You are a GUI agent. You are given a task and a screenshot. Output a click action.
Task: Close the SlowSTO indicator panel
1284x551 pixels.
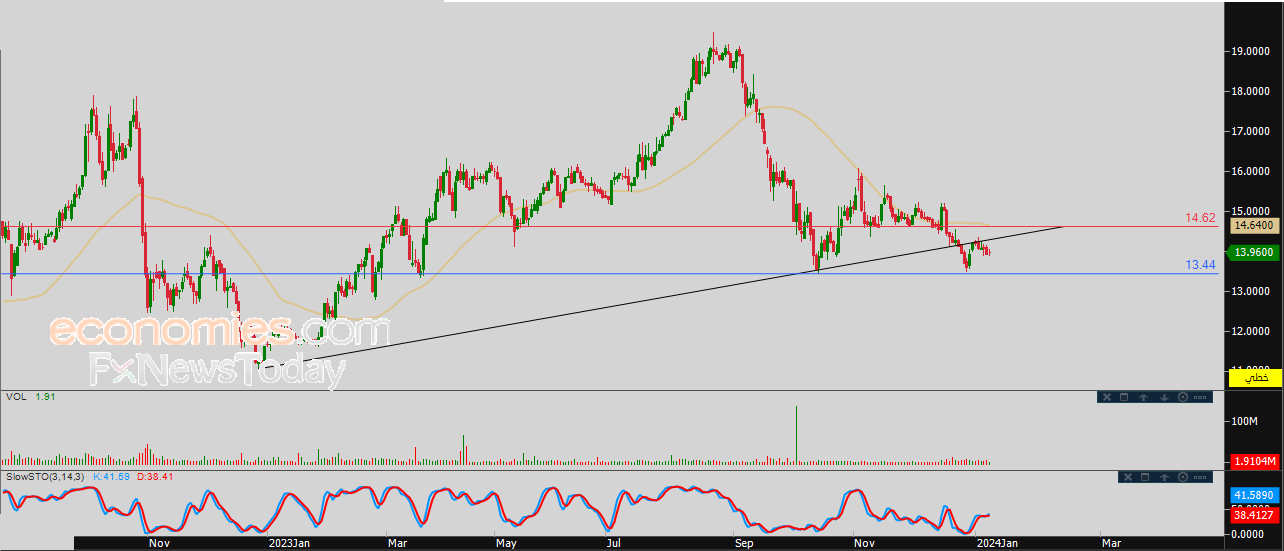(x=1128, y=477)
